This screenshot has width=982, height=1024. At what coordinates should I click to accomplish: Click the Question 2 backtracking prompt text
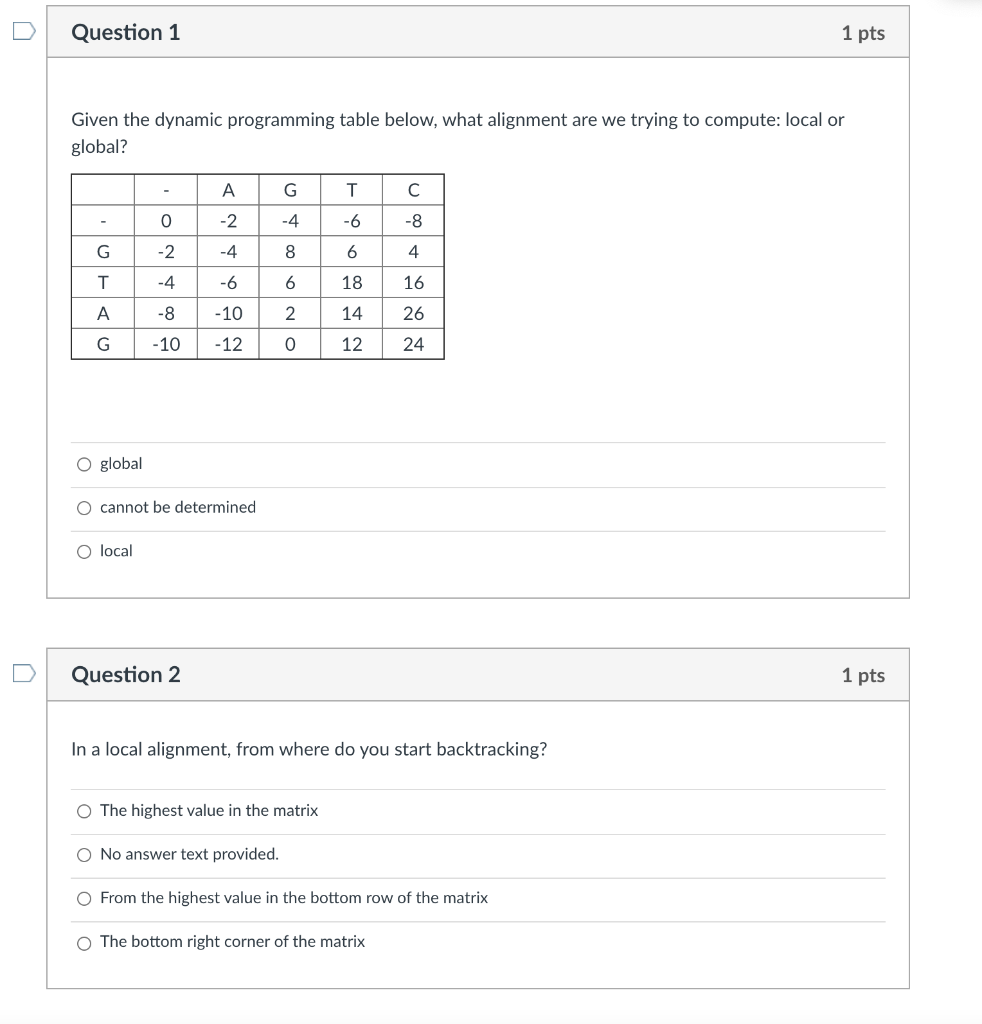pos(310,749)
